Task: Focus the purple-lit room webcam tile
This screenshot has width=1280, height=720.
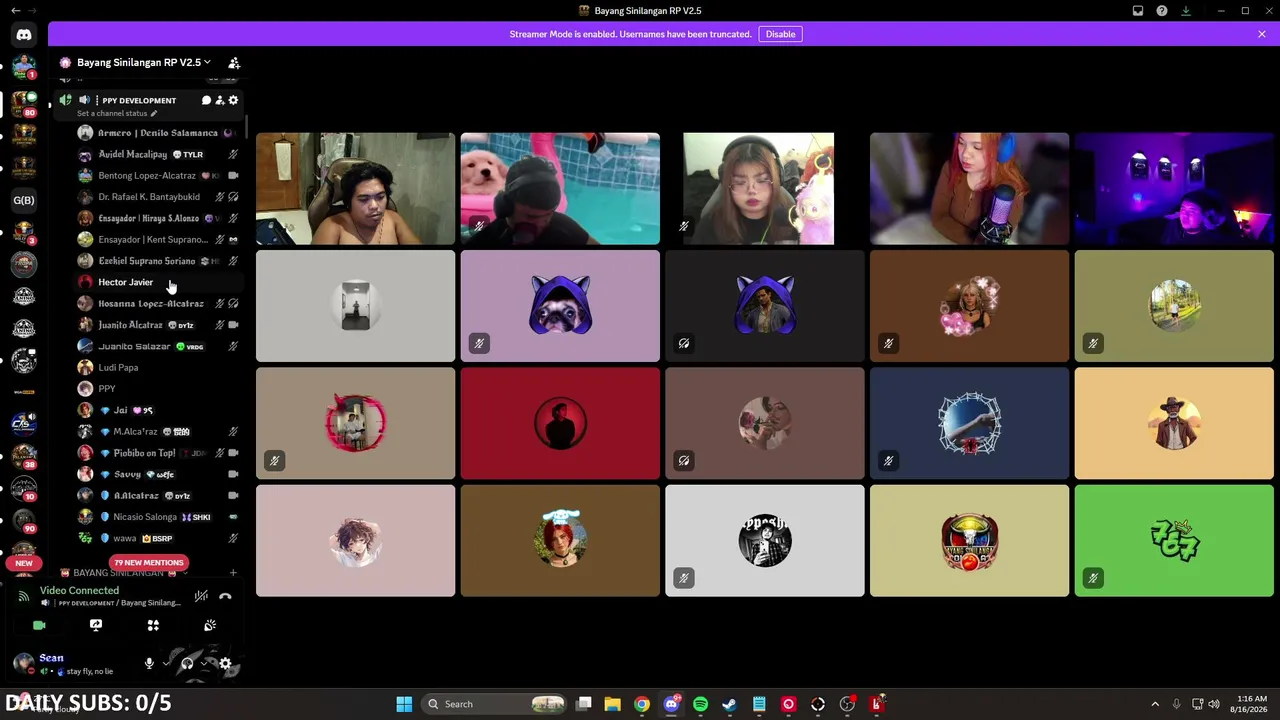Action: point(1174,188)
